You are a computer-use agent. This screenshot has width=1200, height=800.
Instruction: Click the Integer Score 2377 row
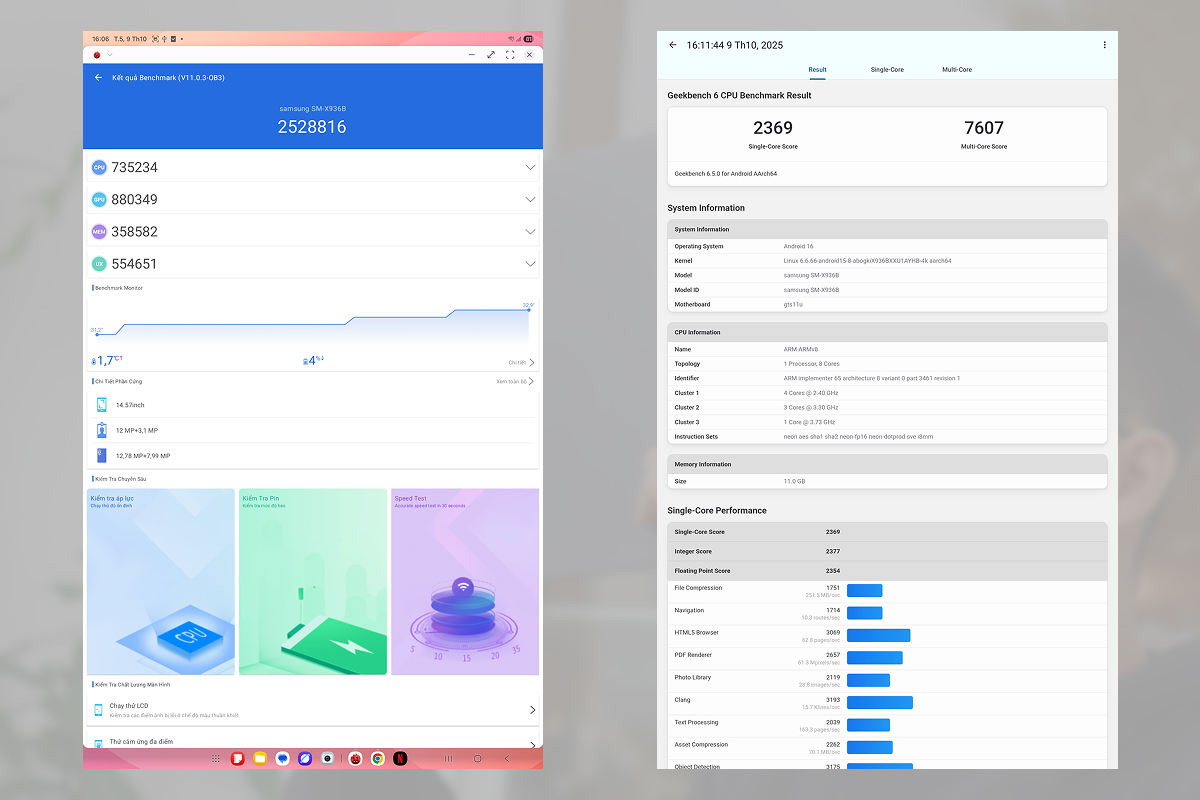point(887,551)
